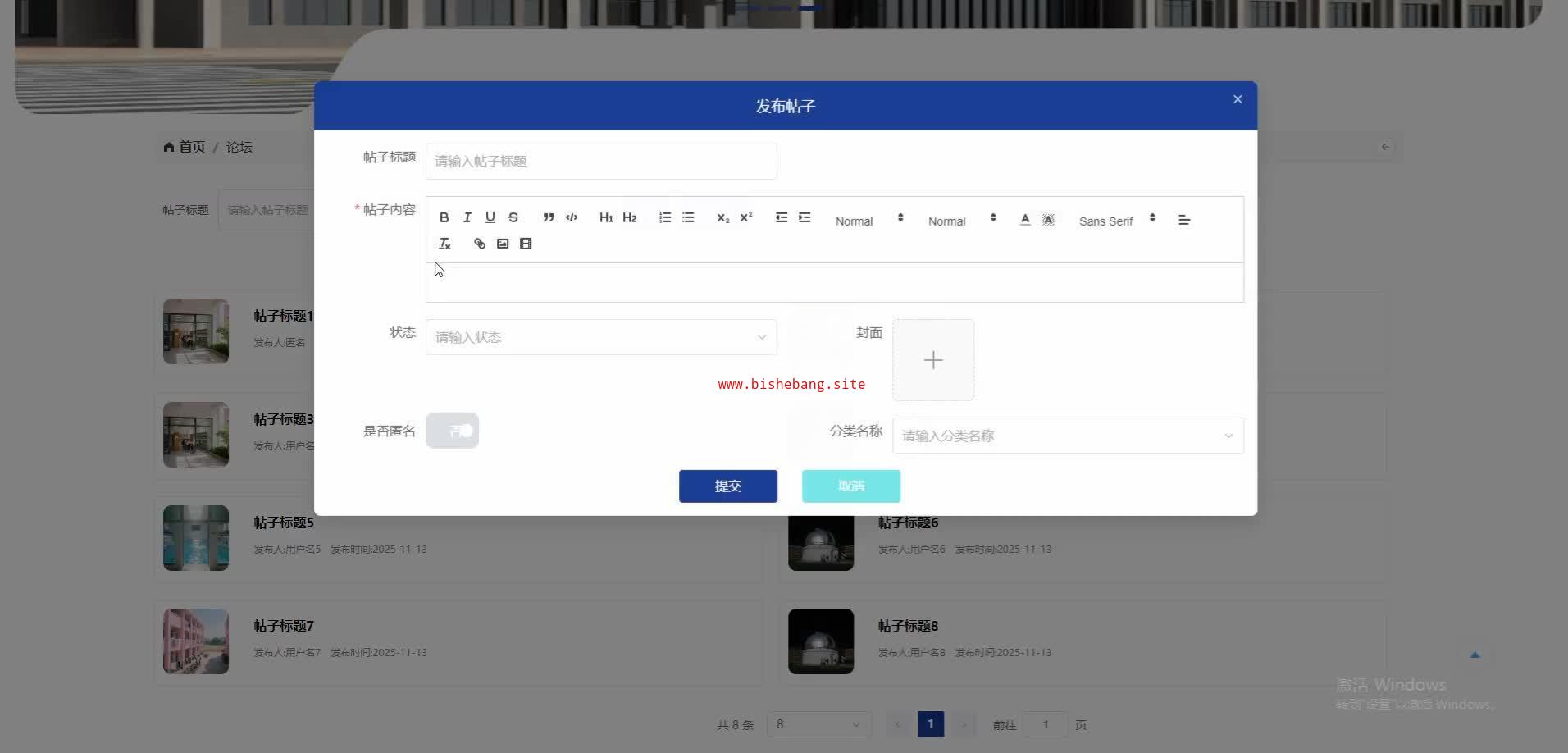Apply italic formatting in the editor

coord(467,217)
